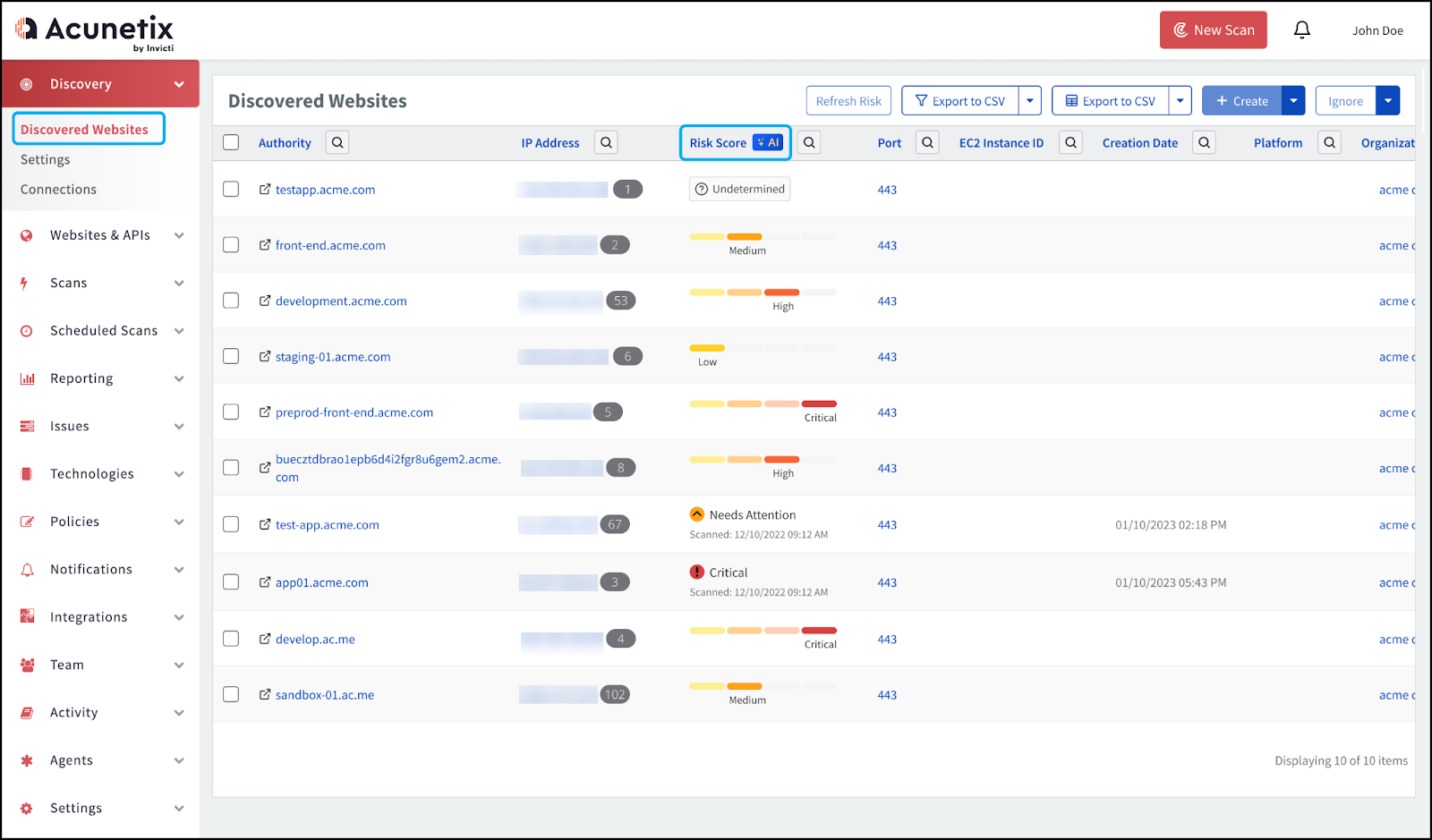Expand the Scans menu chevron
Screen dimensions: 1432x840
pos(179,284)
